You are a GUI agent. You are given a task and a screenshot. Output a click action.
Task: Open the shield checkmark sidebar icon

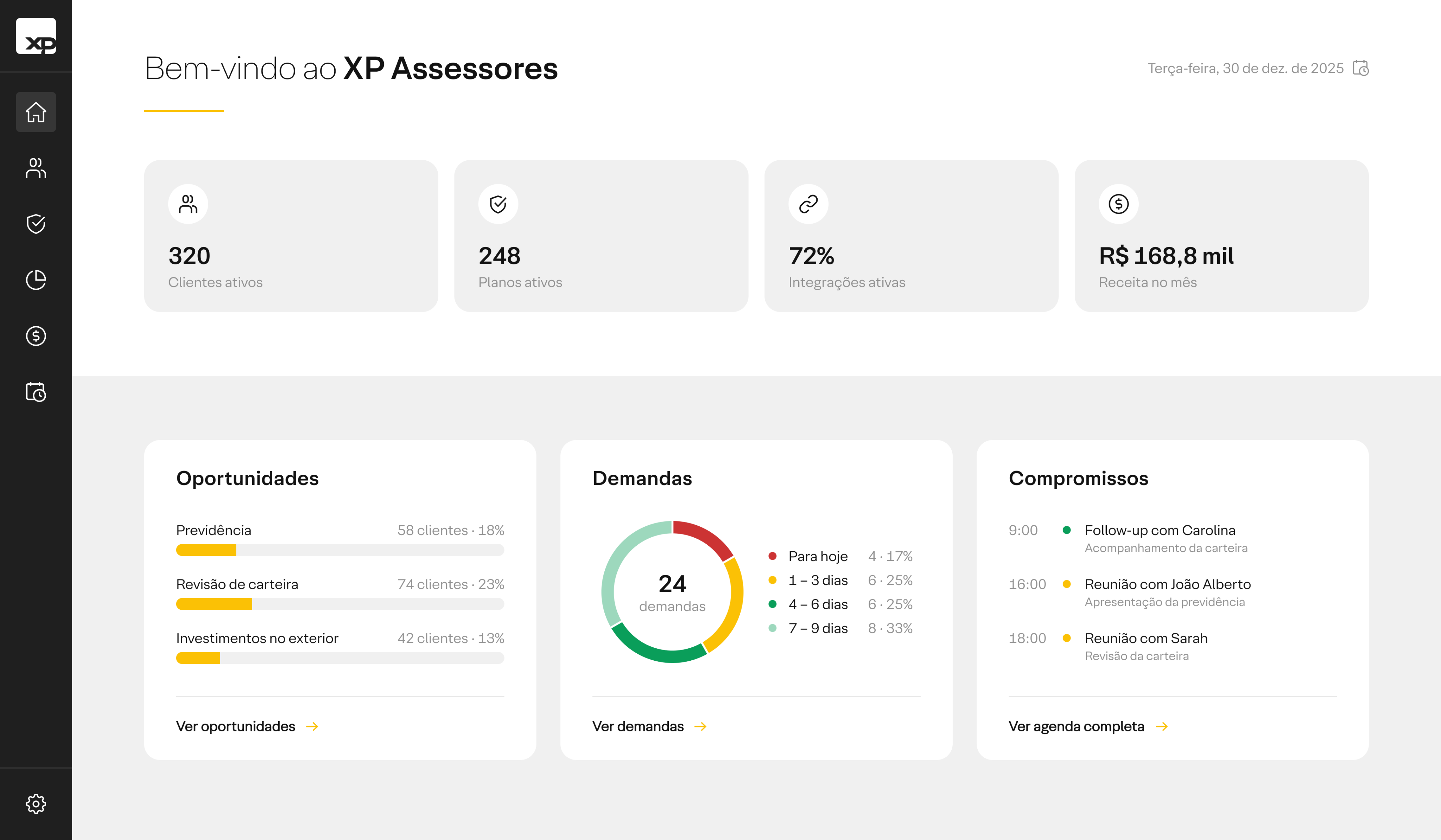(x=36, y=224)
